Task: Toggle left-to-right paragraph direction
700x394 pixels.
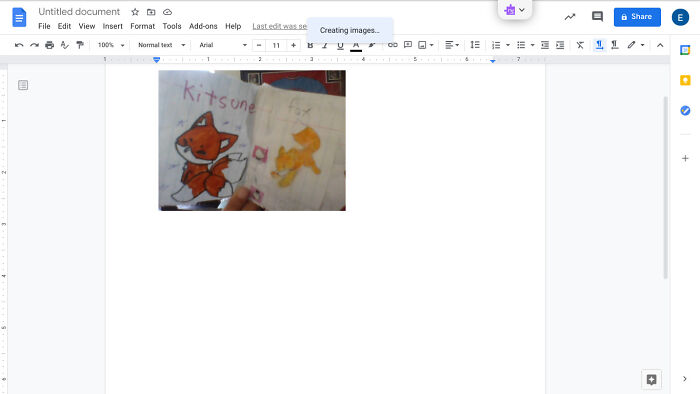Action: point(599,45)
